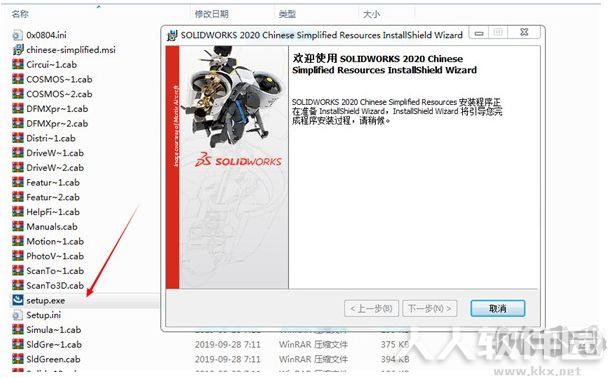Viewport: 608px width, 378px height.
Task: Click the DFMXpr~2.cab archive icon
Action: (17, 123)
